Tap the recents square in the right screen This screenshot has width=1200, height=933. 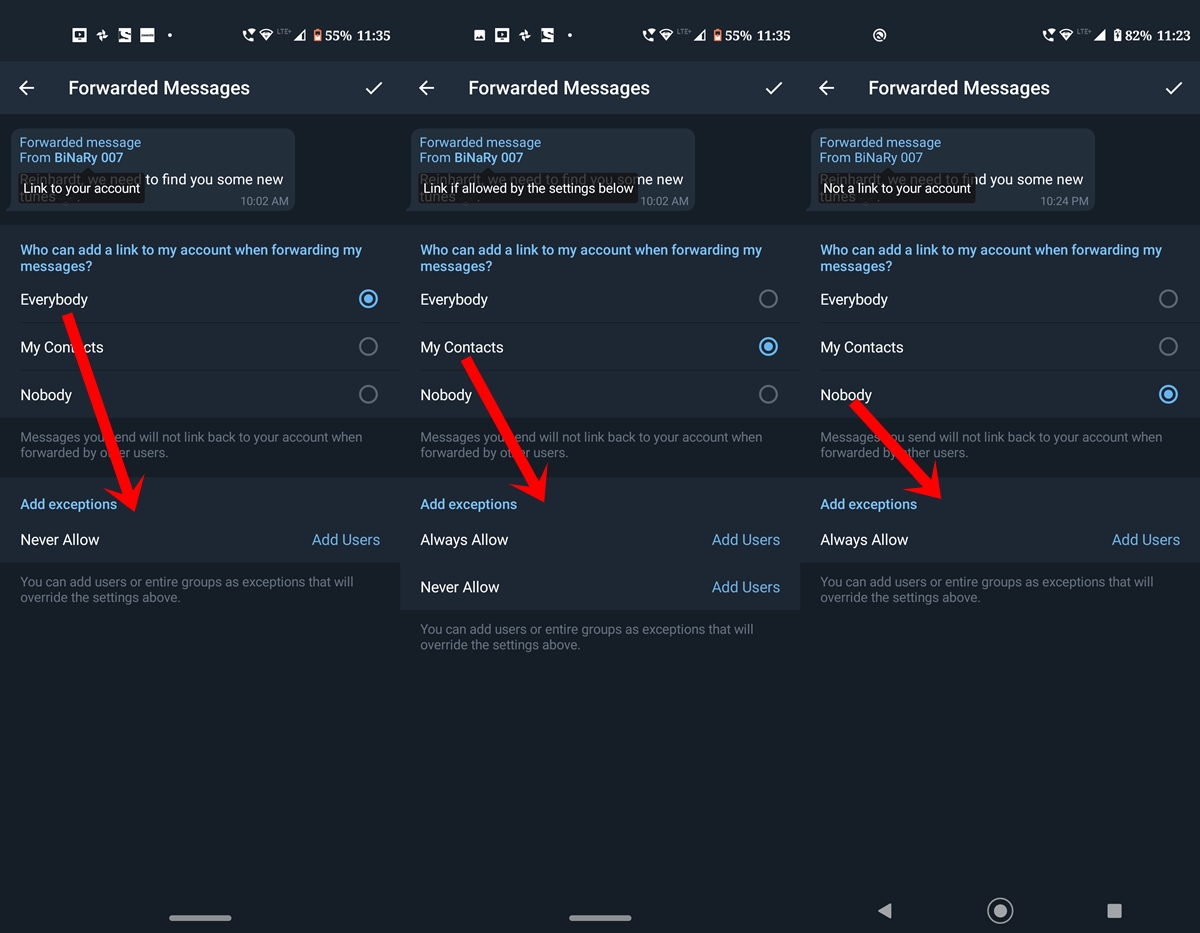pyautogui.click(x=1114, y=910)
